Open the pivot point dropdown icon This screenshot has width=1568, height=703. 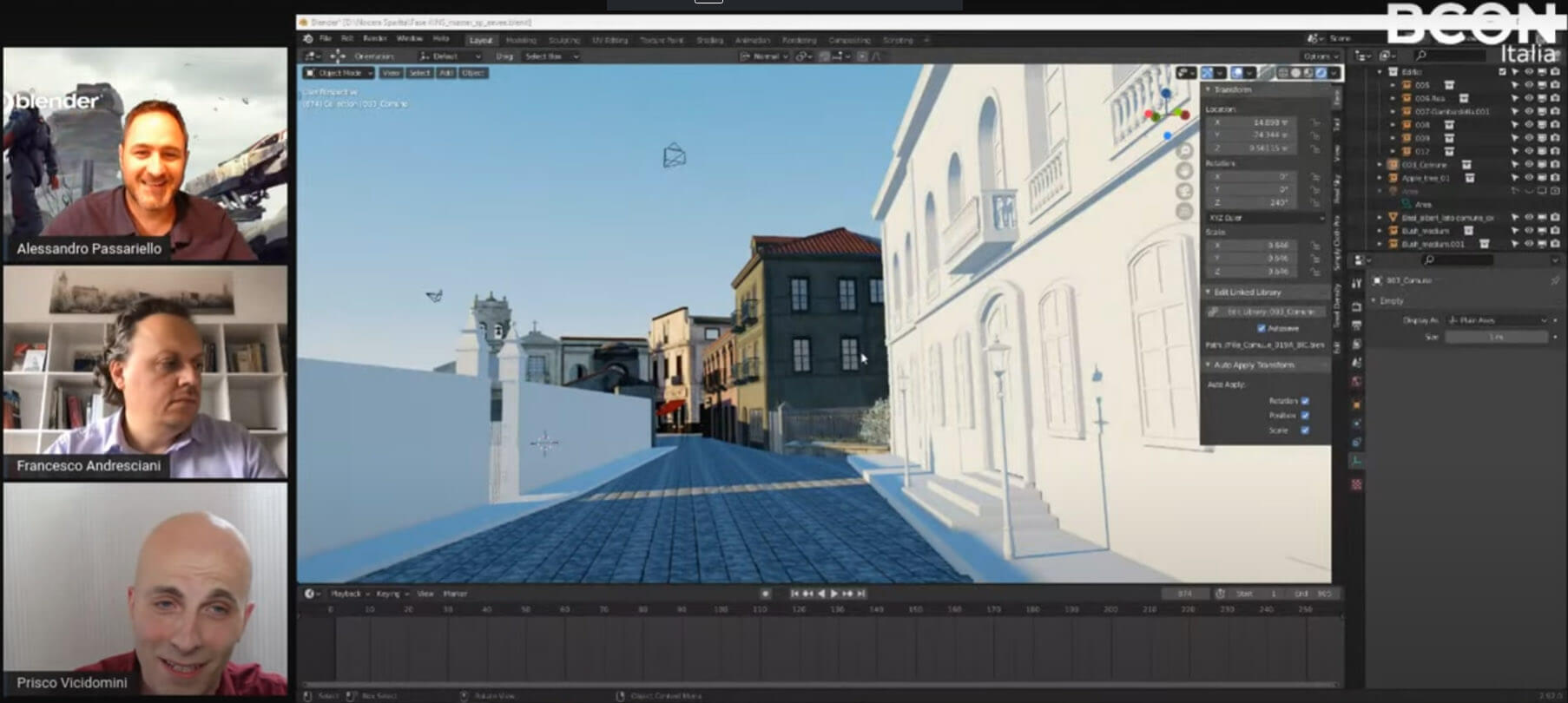pyautogui.click(x=804, y=56)
